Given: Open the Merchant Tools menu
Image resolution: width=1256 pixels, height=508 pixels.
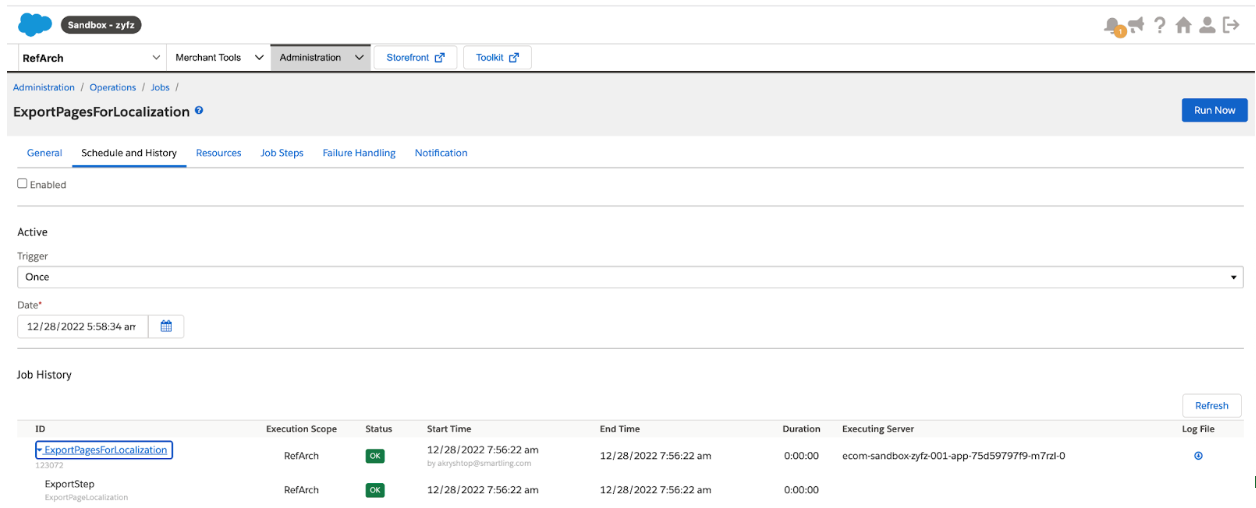Looking at the screenshot, I should point(218,58).
